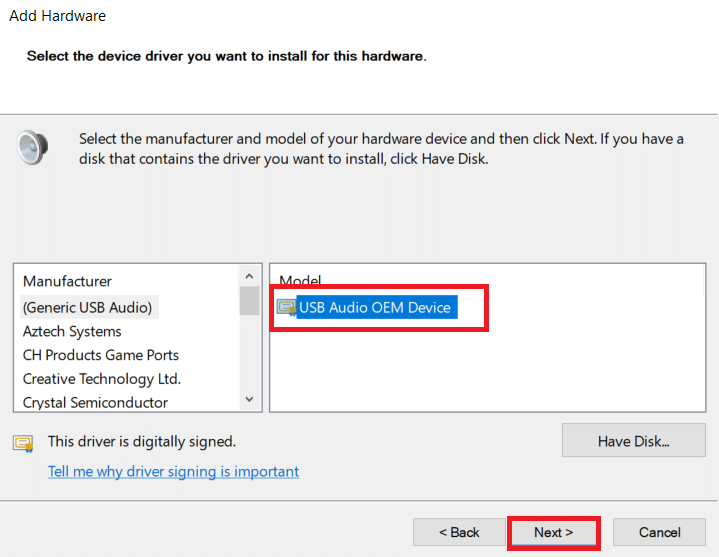Screen dimensions: 719x557
Task: Click the digitally signed certificate icon
Action: [23, 442]
